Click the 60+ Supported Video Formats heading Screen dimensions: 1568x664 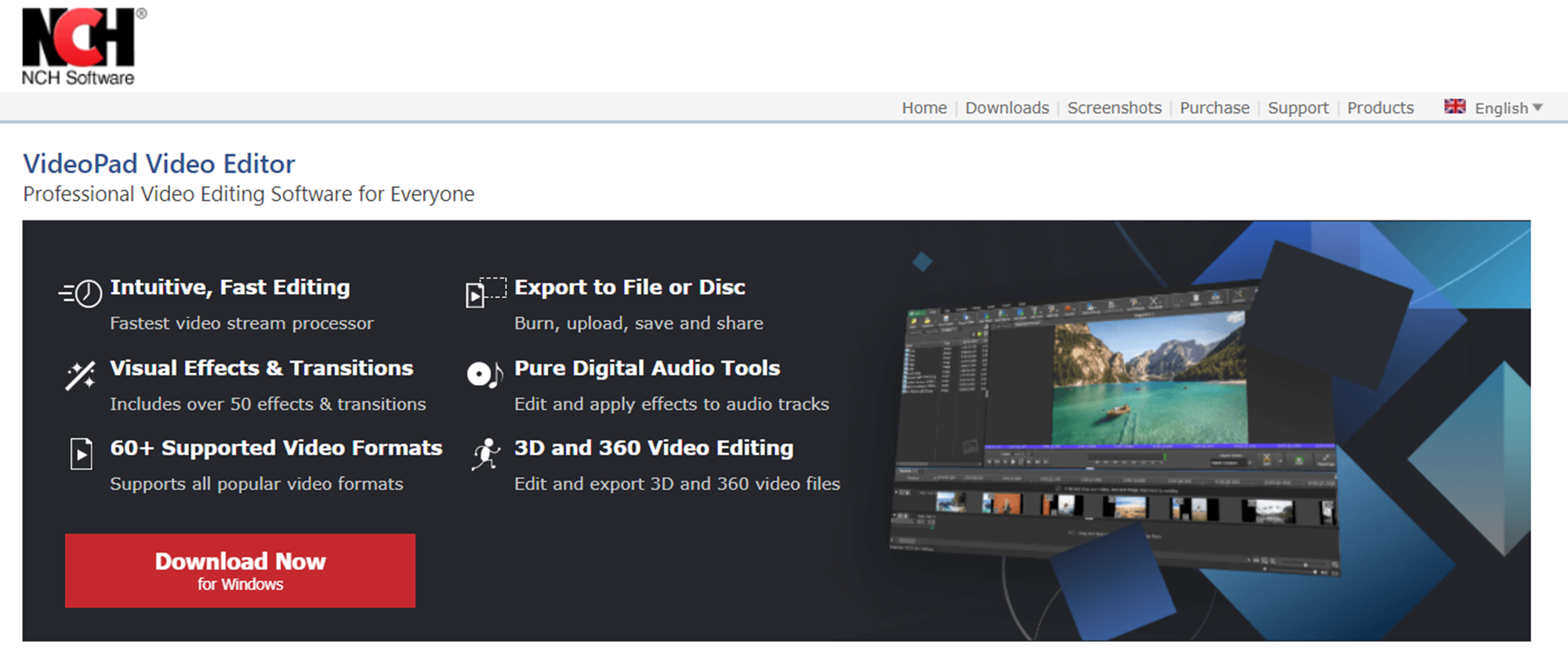click(x=276, y=448)
